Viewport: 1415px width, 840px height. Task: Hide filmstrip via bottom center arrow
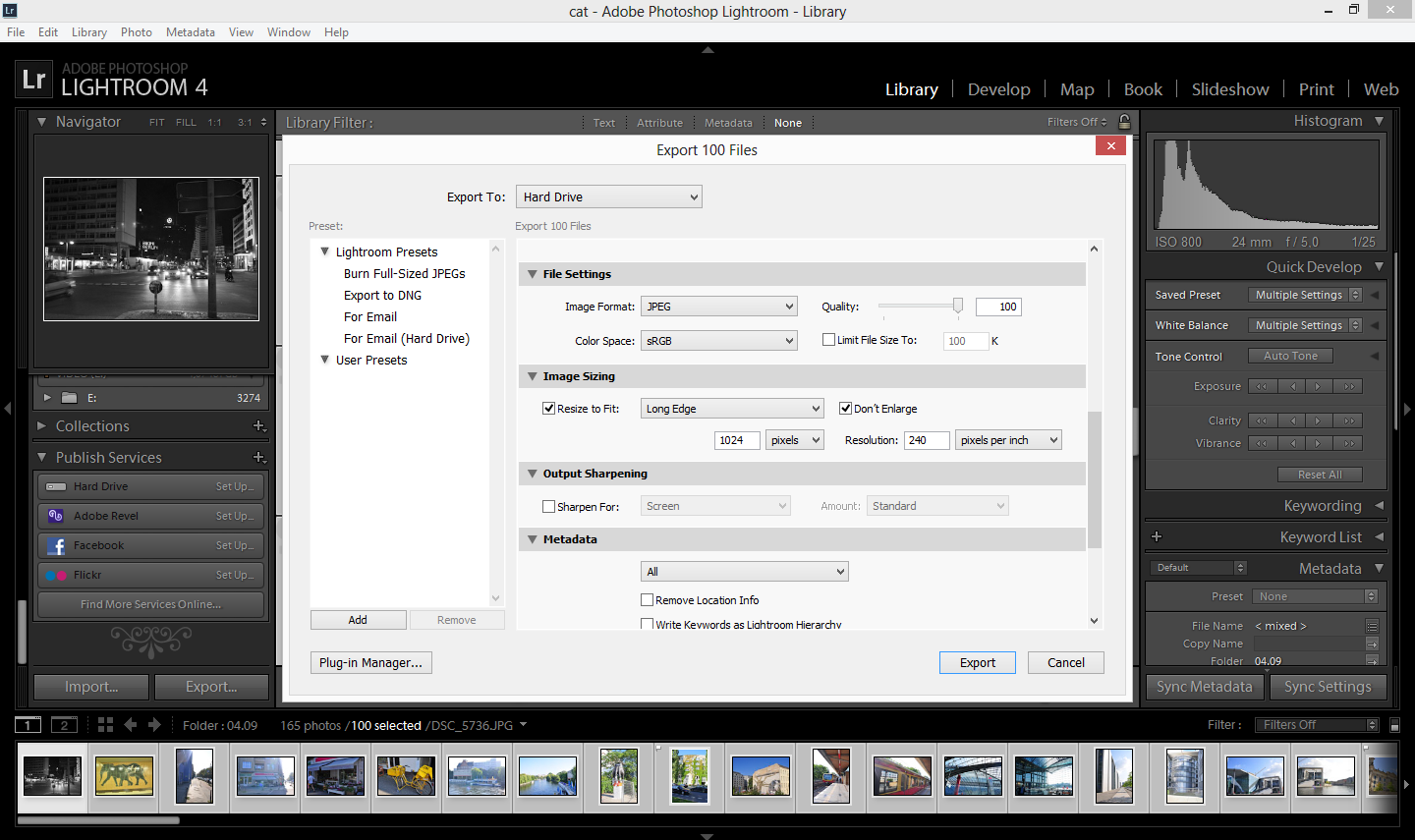click(x=707, y=835)
